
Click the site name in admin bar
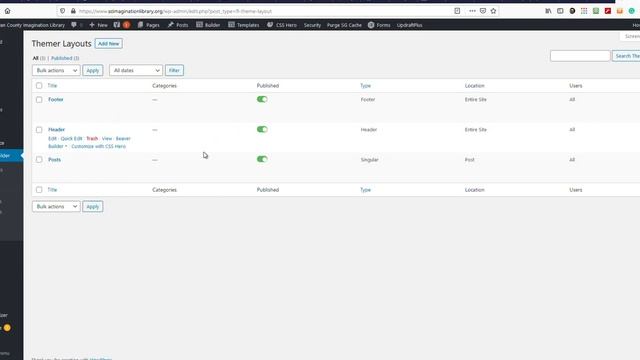[x=33, y=25]
